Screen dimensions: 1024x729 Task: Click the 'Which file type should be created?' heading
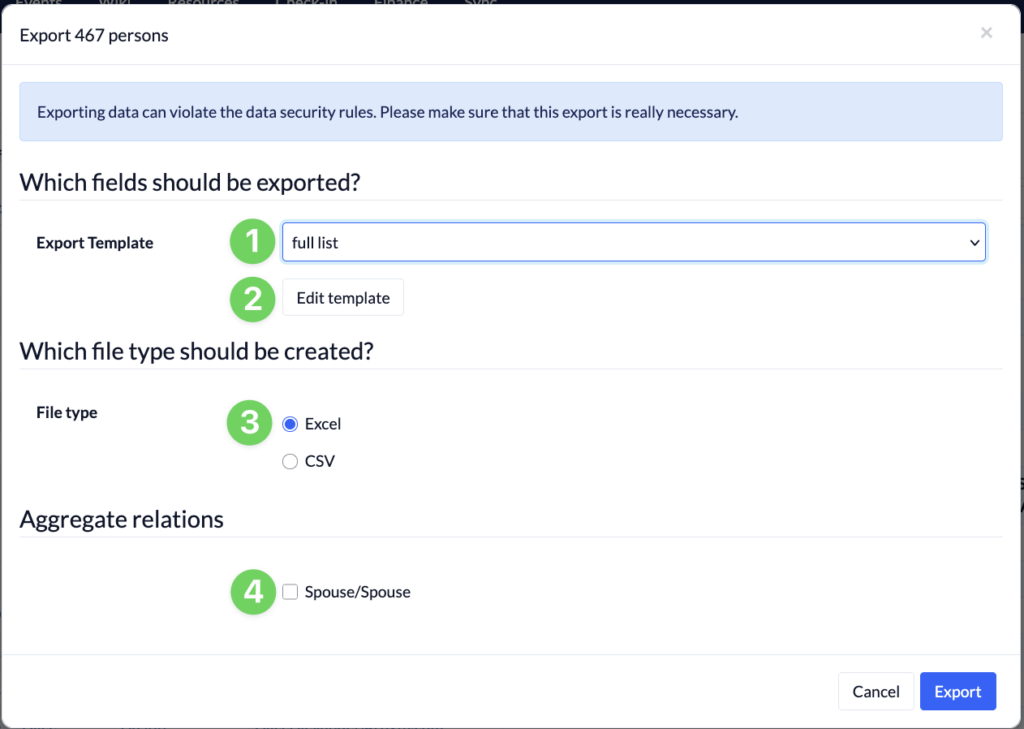point(197,351)
